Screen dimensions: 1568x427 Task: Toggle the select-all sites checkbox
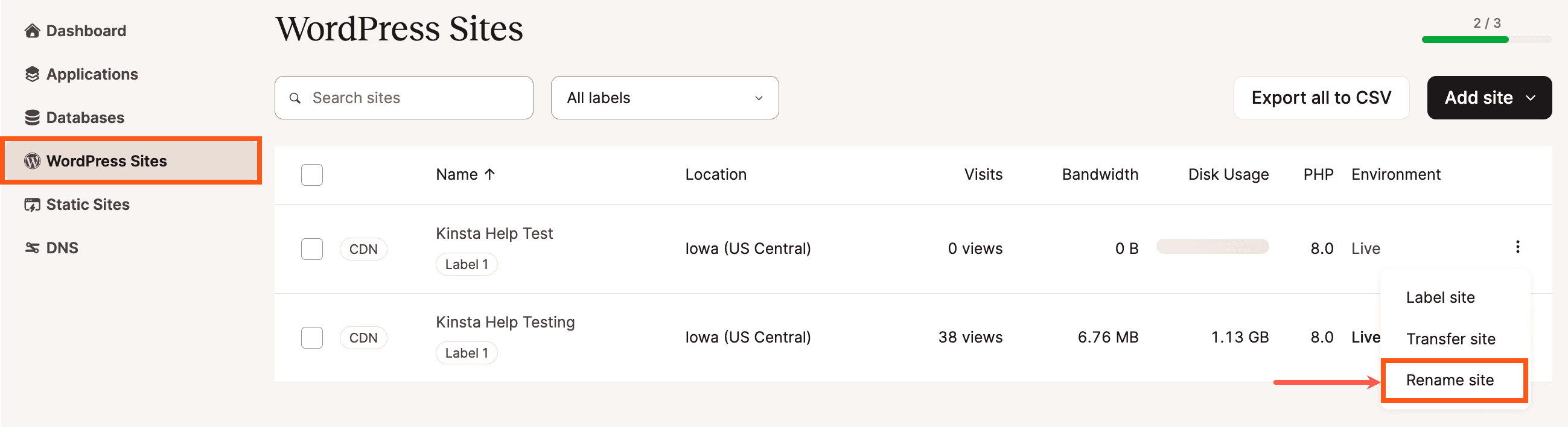click(x=311, y=175)
